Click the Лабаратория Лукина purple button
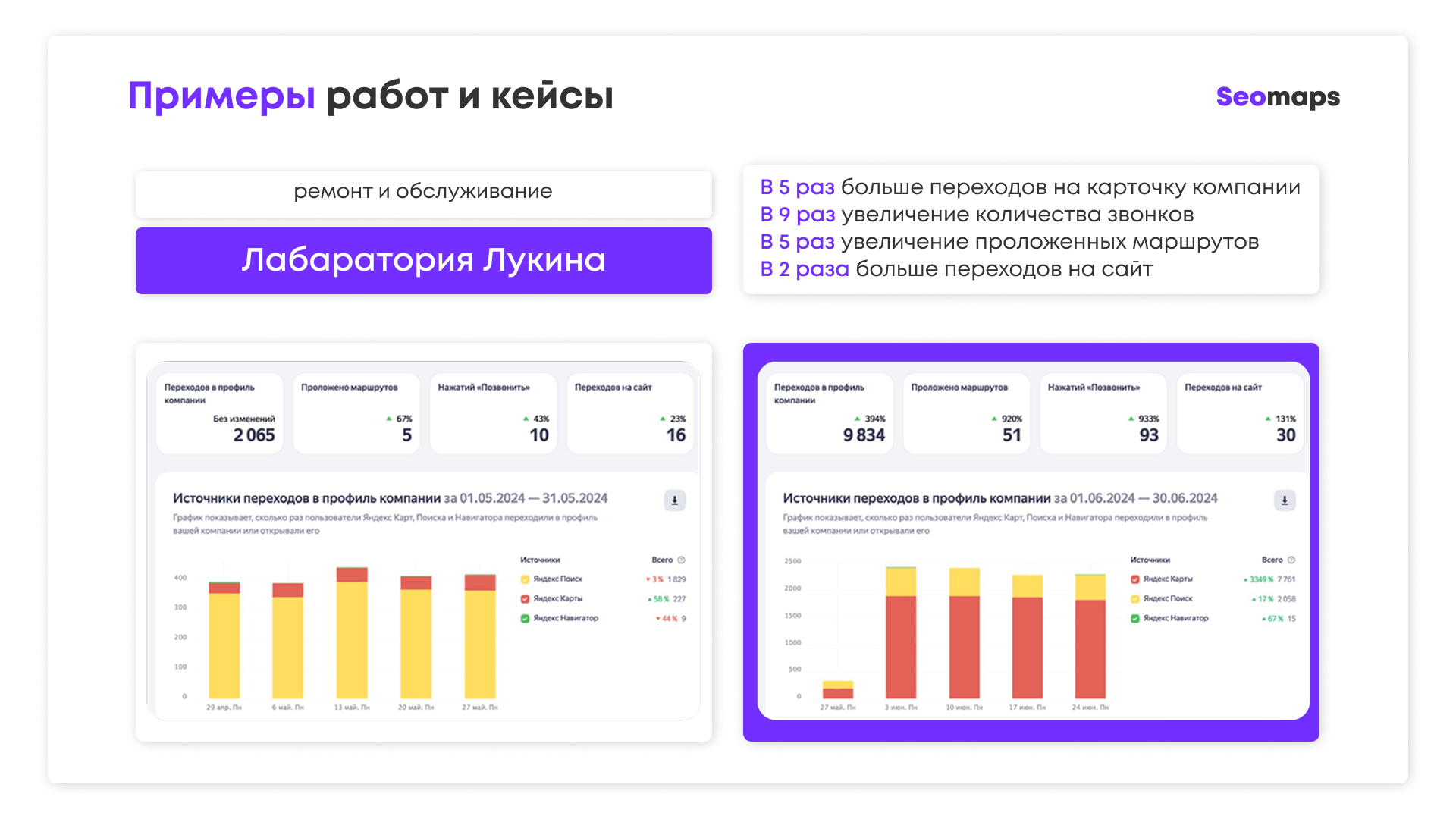 pyautogui.click(x=424, y=261)
